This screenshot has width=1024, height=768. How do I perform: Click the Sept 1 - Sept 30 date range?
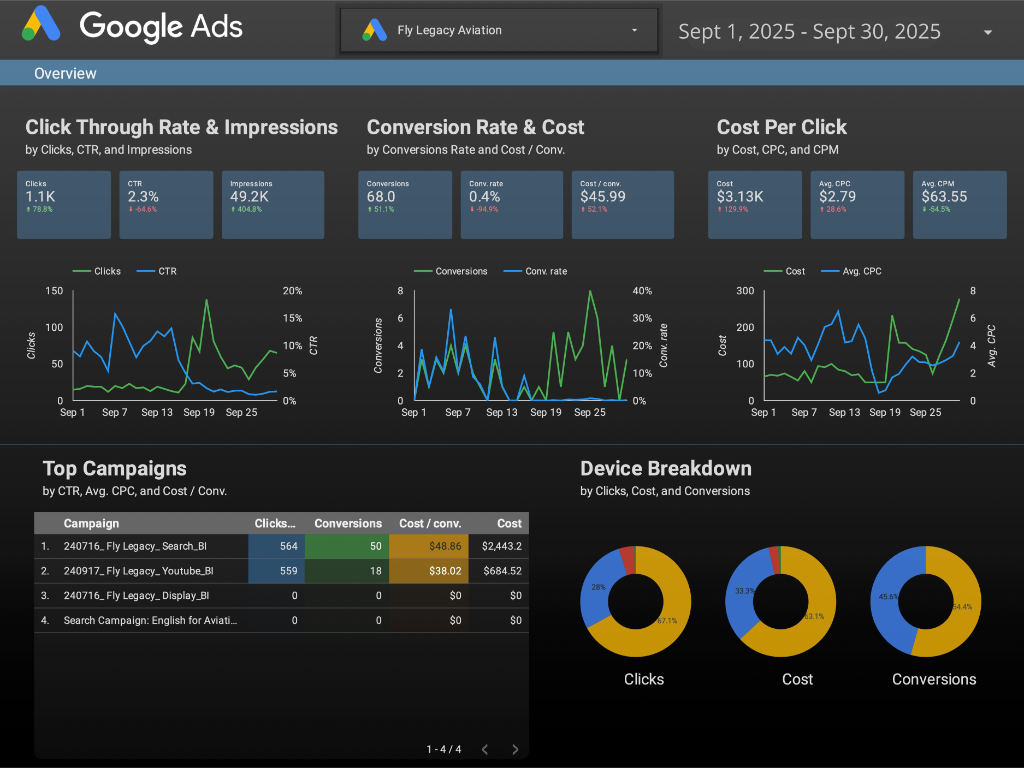point(809,31)
